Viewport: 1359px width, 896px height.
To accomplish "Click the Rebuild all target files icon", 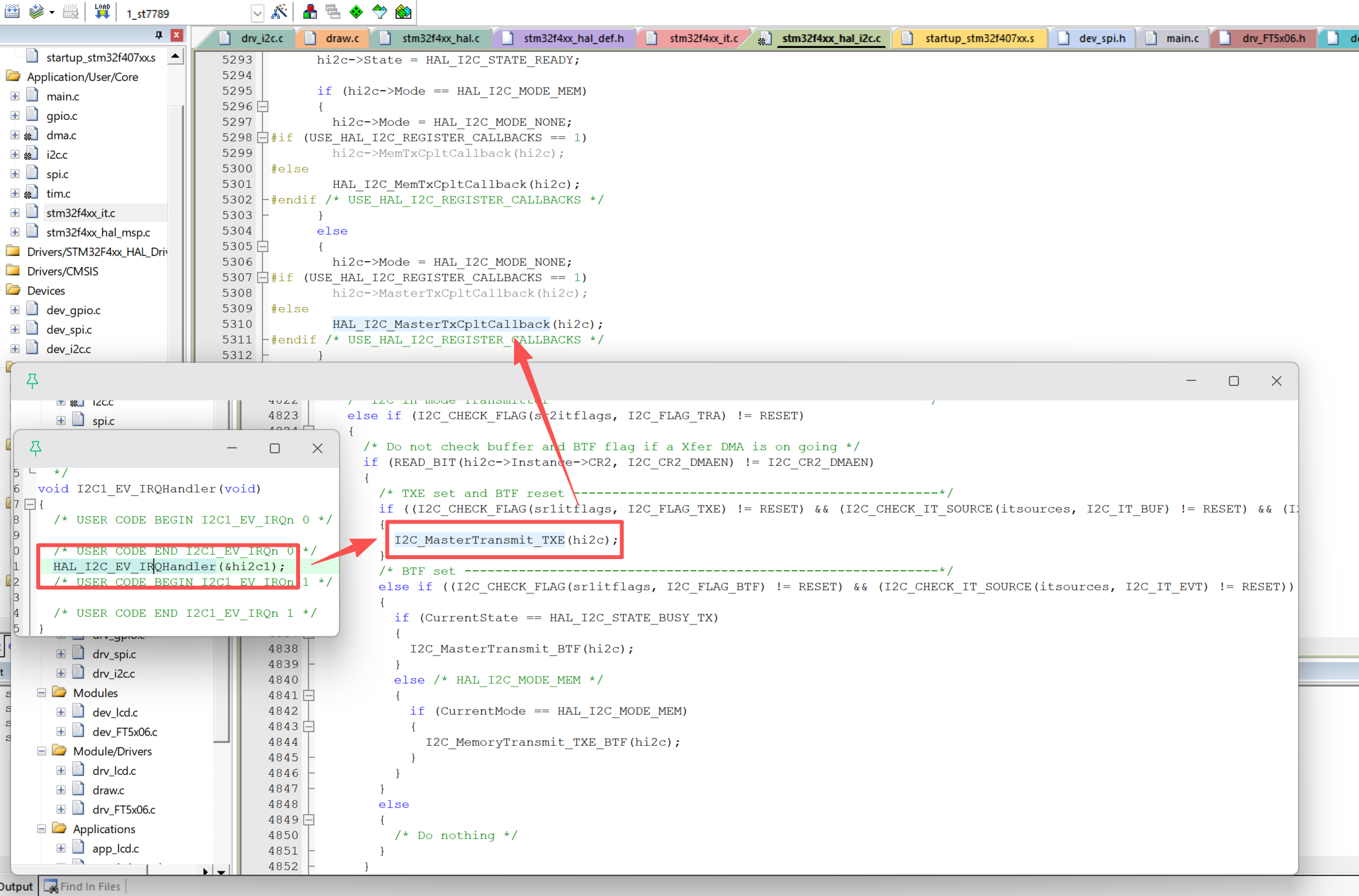I will coord(12,12).
